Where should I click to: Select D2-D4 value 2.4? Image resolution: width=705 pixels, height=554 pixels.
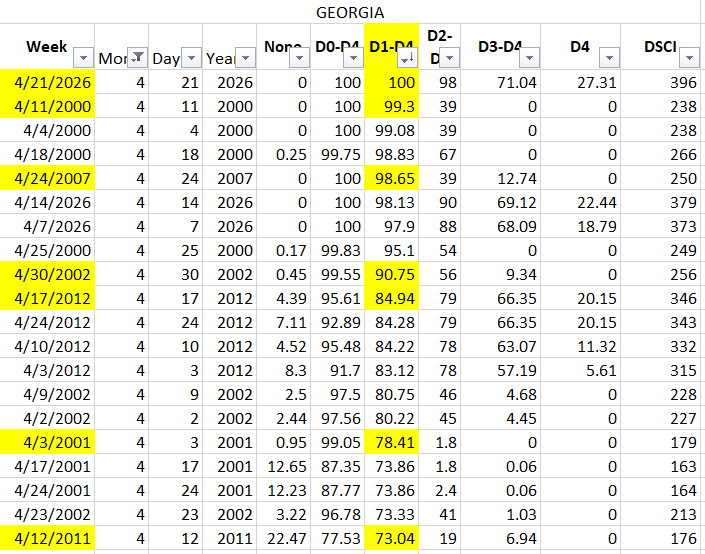pos(440,490)
